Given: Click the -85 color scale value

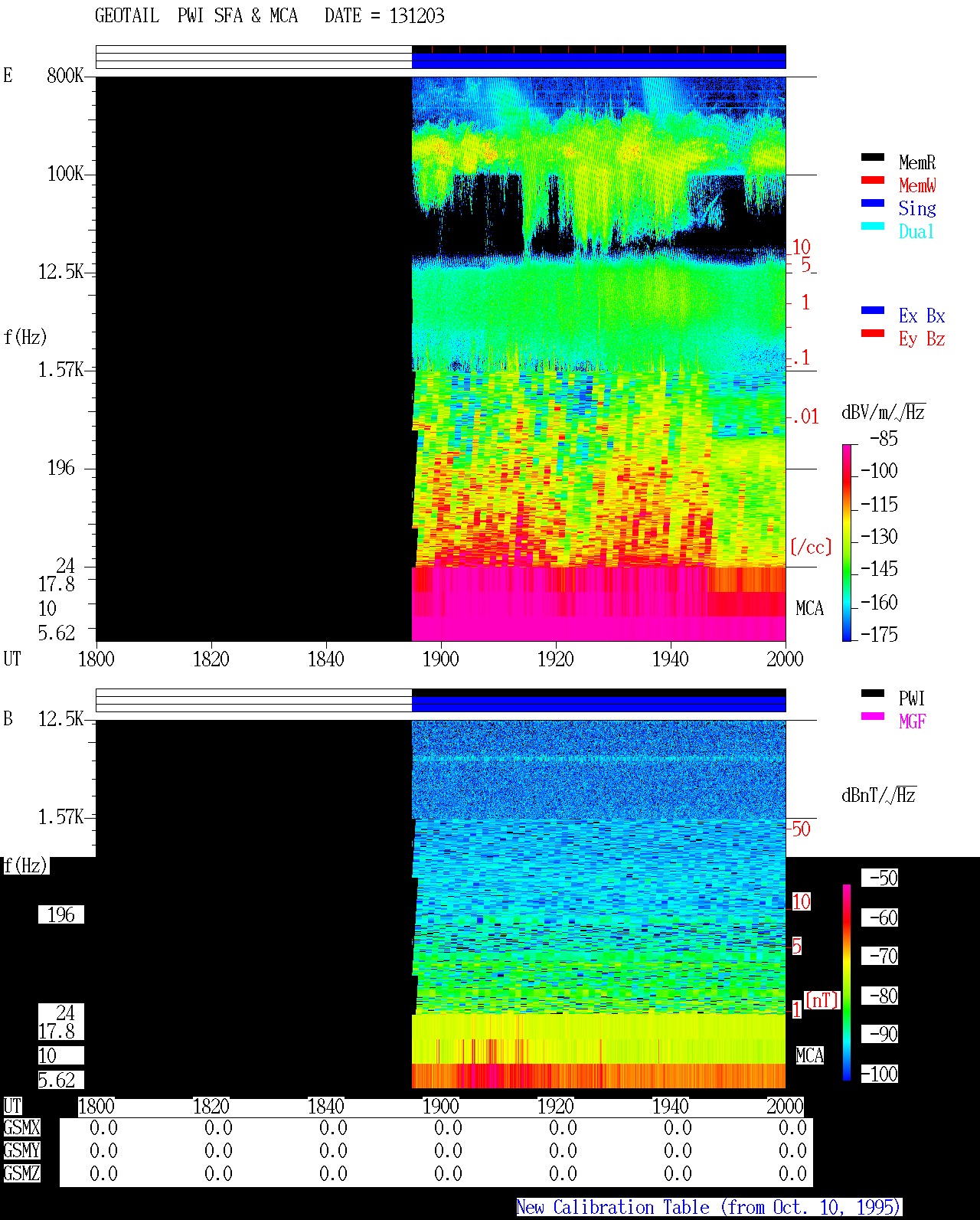Looking at the screenshot, I should pyautogui.click(x=884, y=439).
